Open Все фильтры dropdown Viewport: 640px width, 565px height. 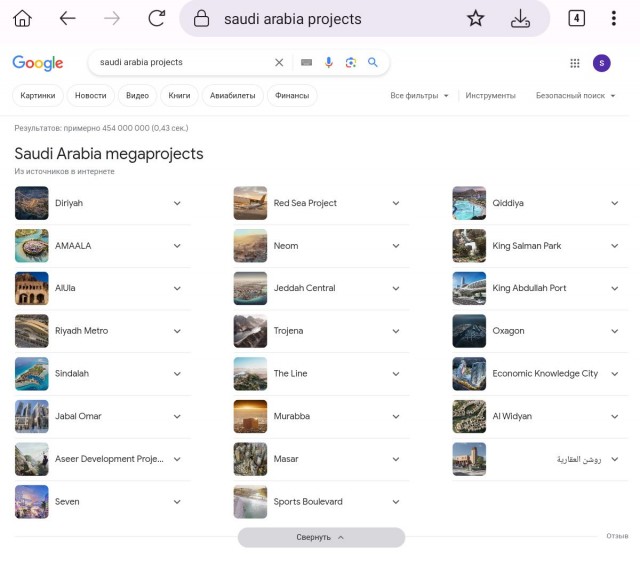419,96
